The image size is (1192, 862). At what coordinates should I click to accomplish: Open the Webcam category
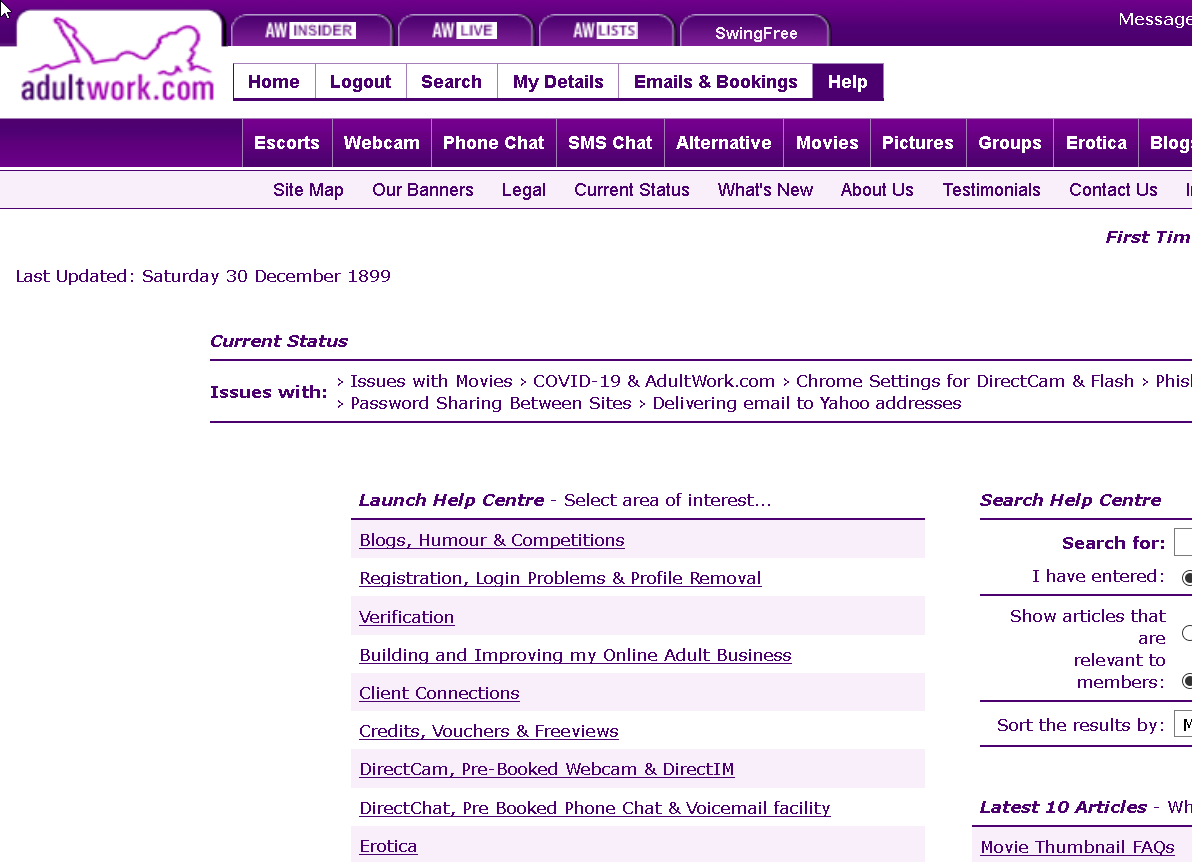382,143
